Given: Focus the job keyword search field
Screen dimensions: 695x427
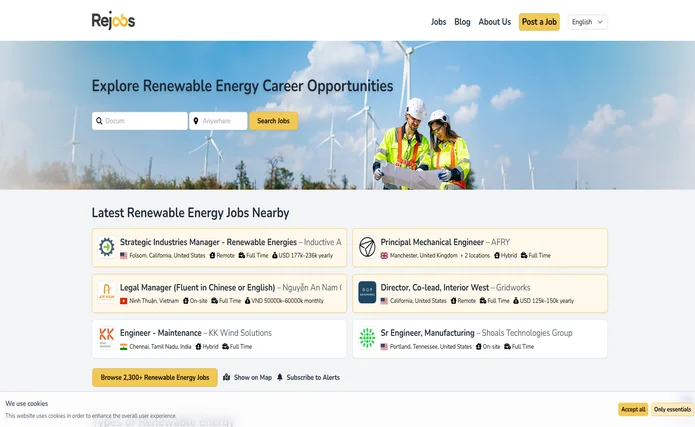Looking at the screenshot, I should pos(140,121).
